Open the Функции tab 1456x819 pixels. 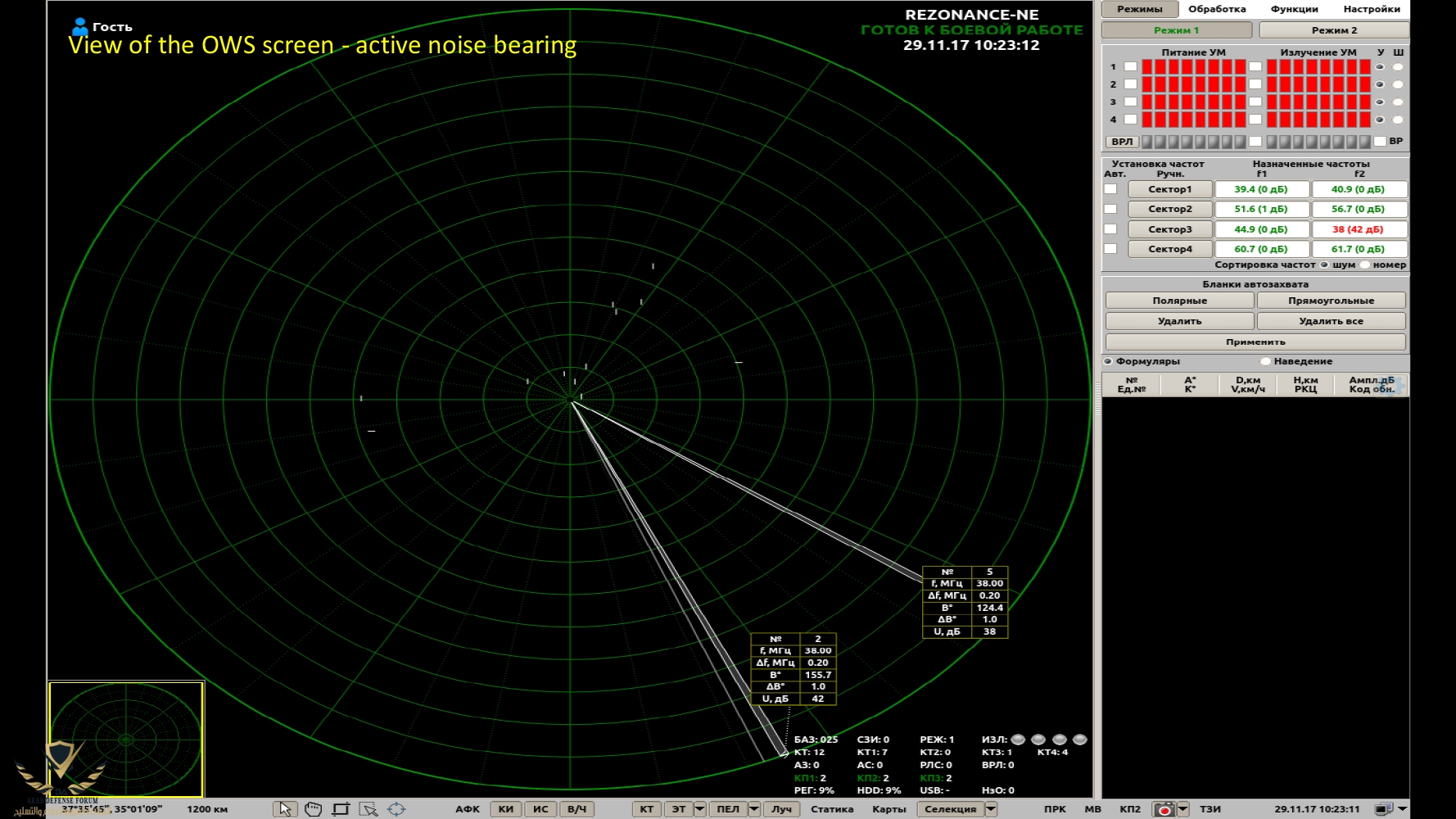click(x=1294, y=9)
